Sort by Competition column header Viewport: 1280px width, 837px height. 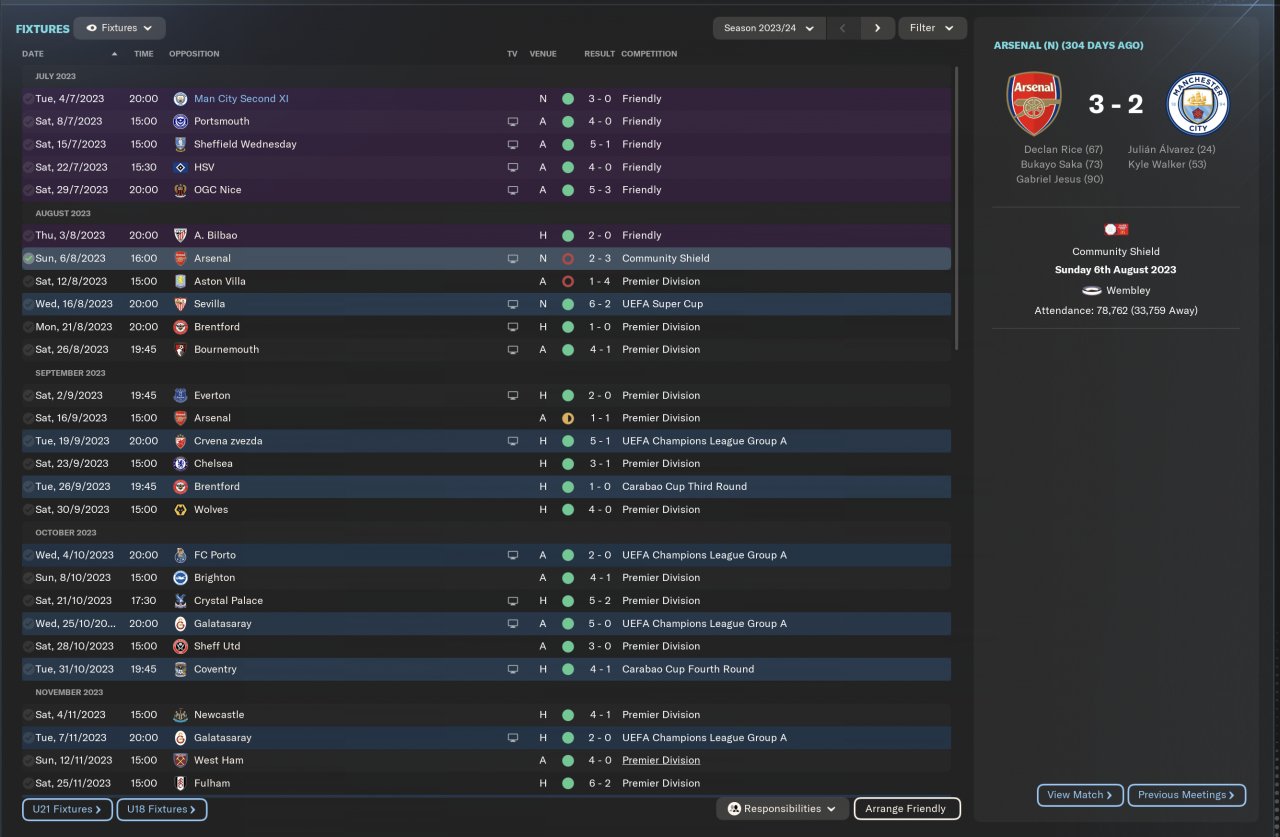[649, 54]
